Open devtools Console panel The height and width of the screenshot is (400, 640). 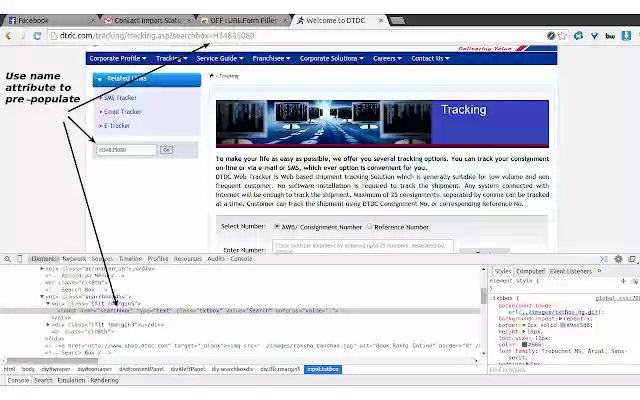tap(241, 259)
